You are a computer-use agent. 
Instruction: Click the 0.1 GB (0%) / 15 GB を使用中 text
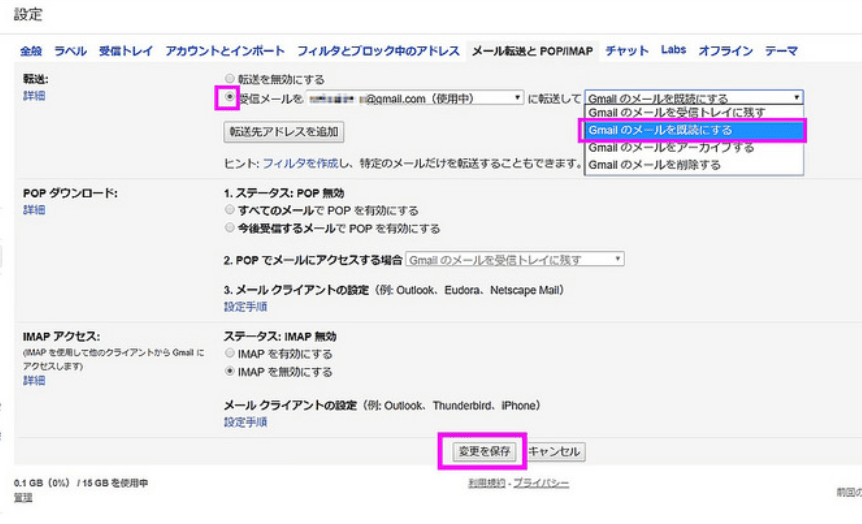click(x=81, y=483)
